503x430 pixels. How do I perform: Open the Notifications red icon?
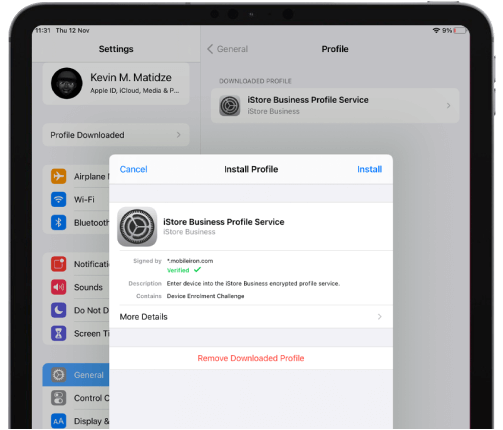click(58, 264)
